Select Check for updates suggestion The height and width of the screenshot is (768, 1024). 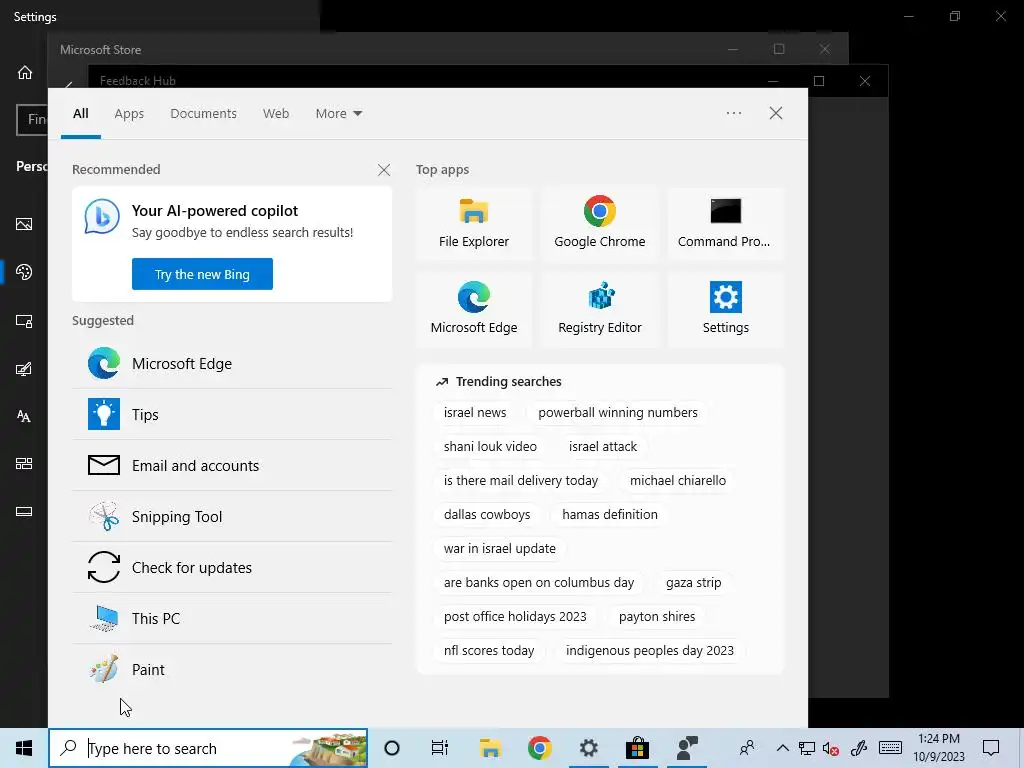tap(232, 568)
